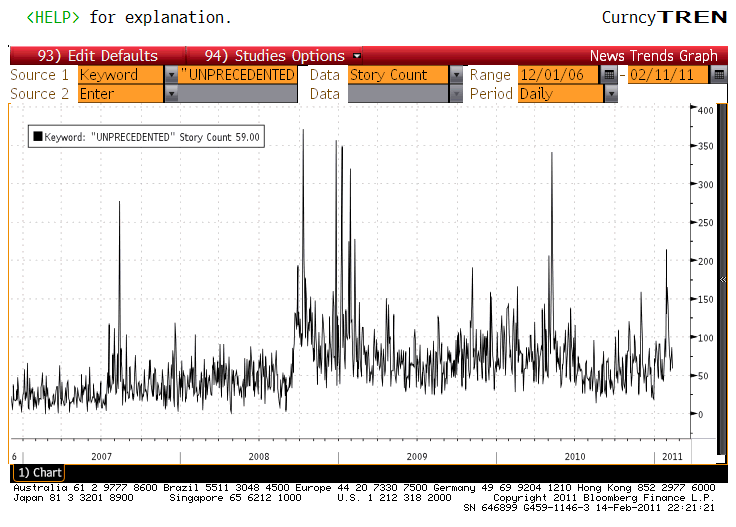Click the 150 y-axis value
The image size is (736, 527).
click(705, 299)
